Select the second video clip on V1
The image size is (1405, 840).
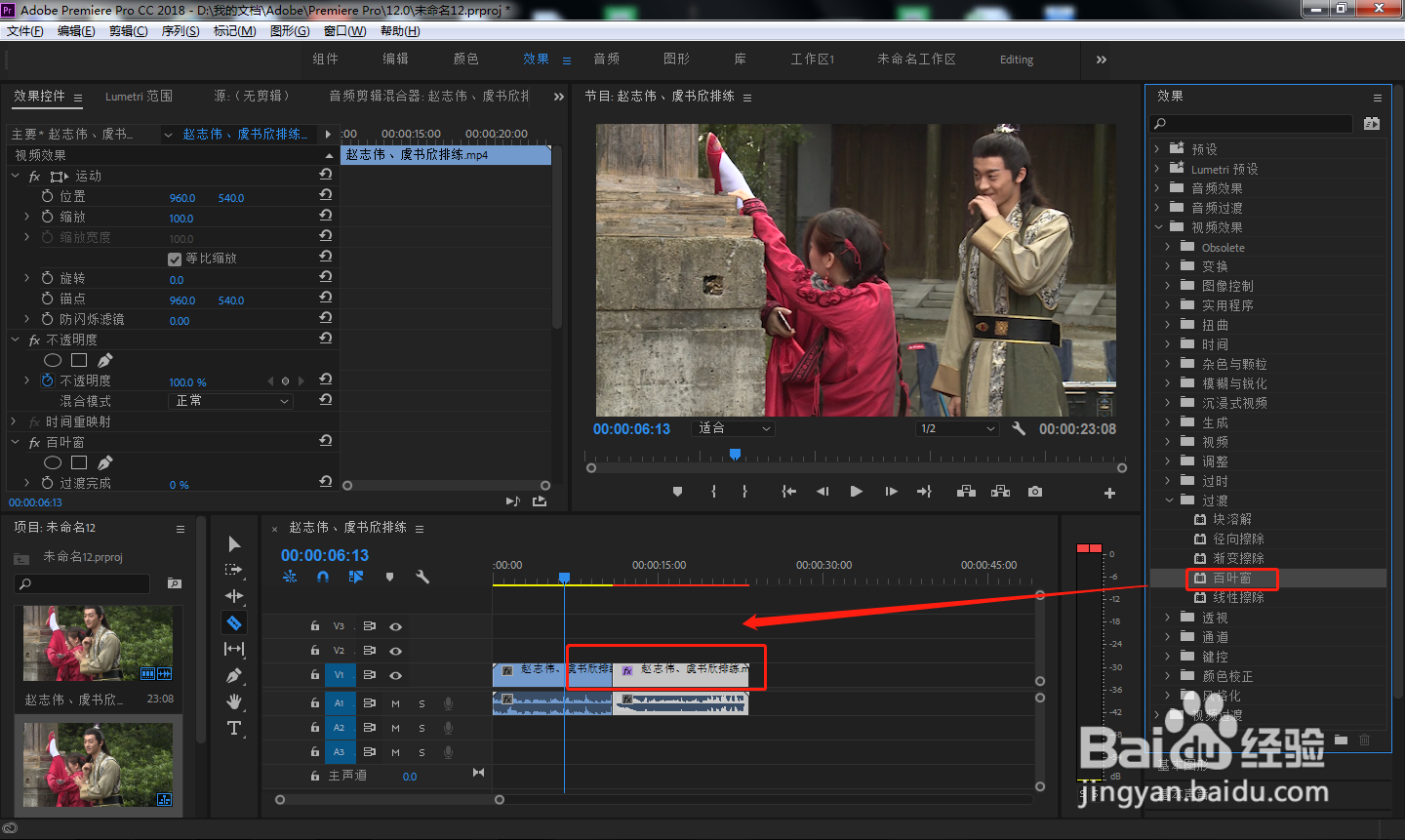point(681,674)
